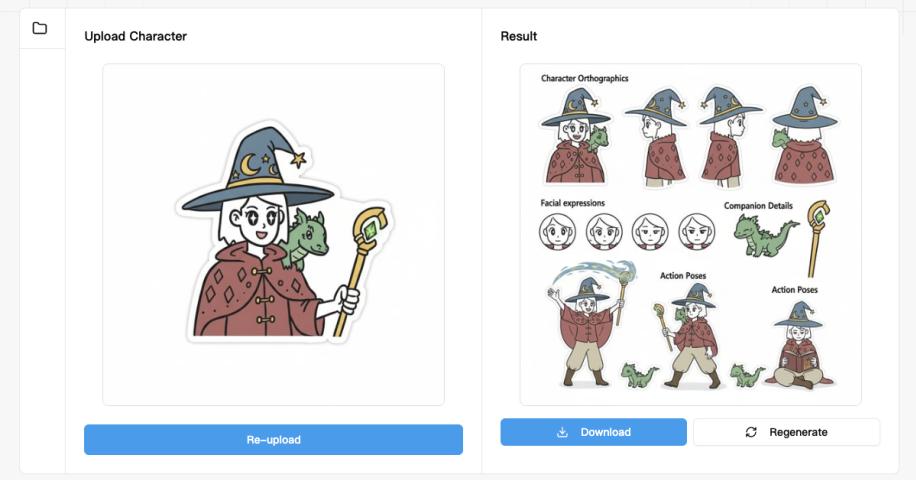Click the staff beside Companion Details
The width and height of the screenshot is (916, 480).
pos(817,238)
